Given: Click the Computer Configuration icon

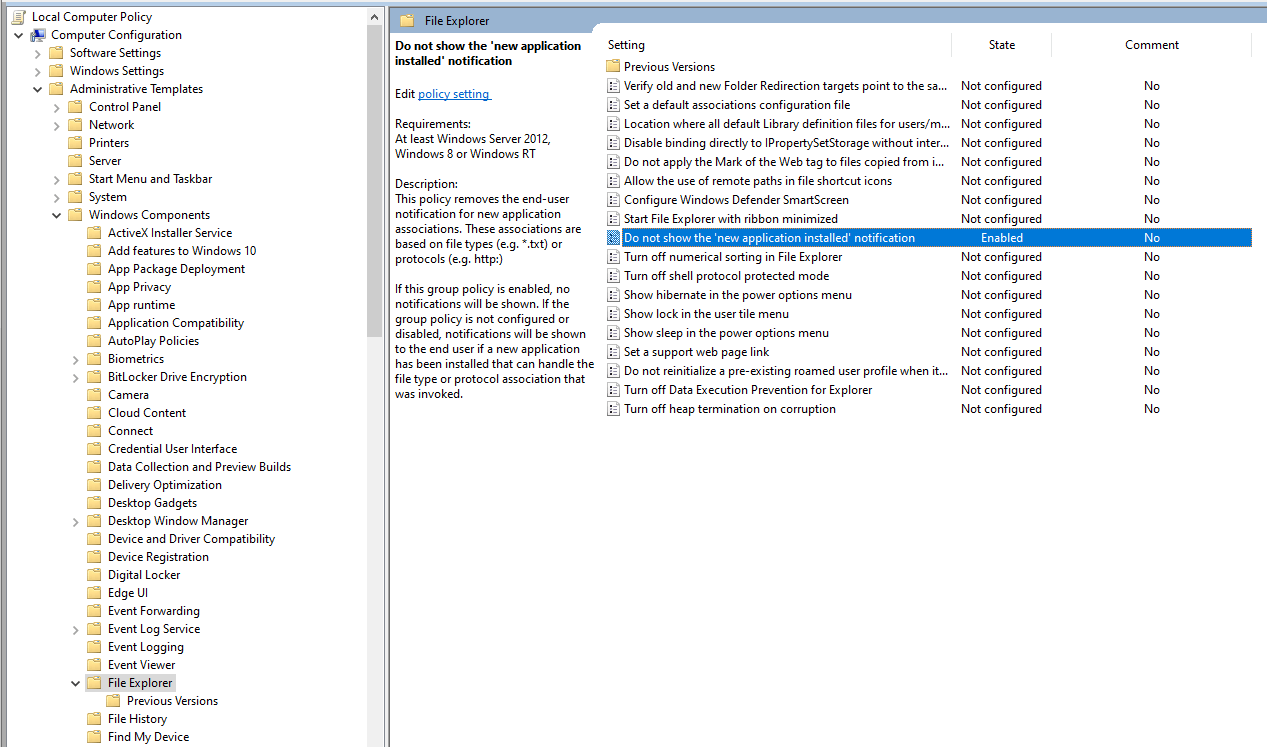Looking at the screenshot, I should click(38, 35).
